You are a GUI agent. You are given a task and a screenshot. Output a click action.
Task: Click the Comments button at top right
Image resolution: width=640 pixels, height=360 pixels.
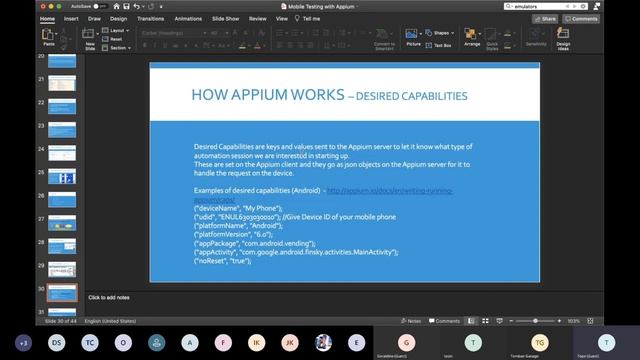click(x=581, y=19)
